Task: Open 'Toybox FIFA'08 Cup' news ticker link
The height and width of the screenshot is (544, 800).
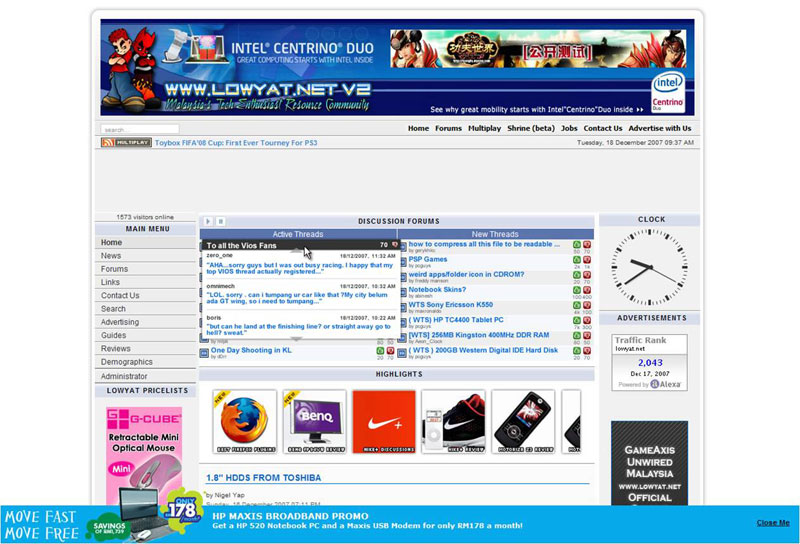Action: pyautogui.click(x=236, y=143)
